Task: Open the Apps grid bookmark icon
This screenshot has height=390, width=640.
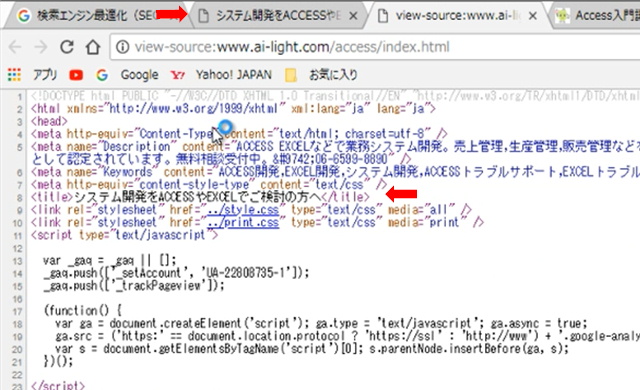Action: click(14, 75)
